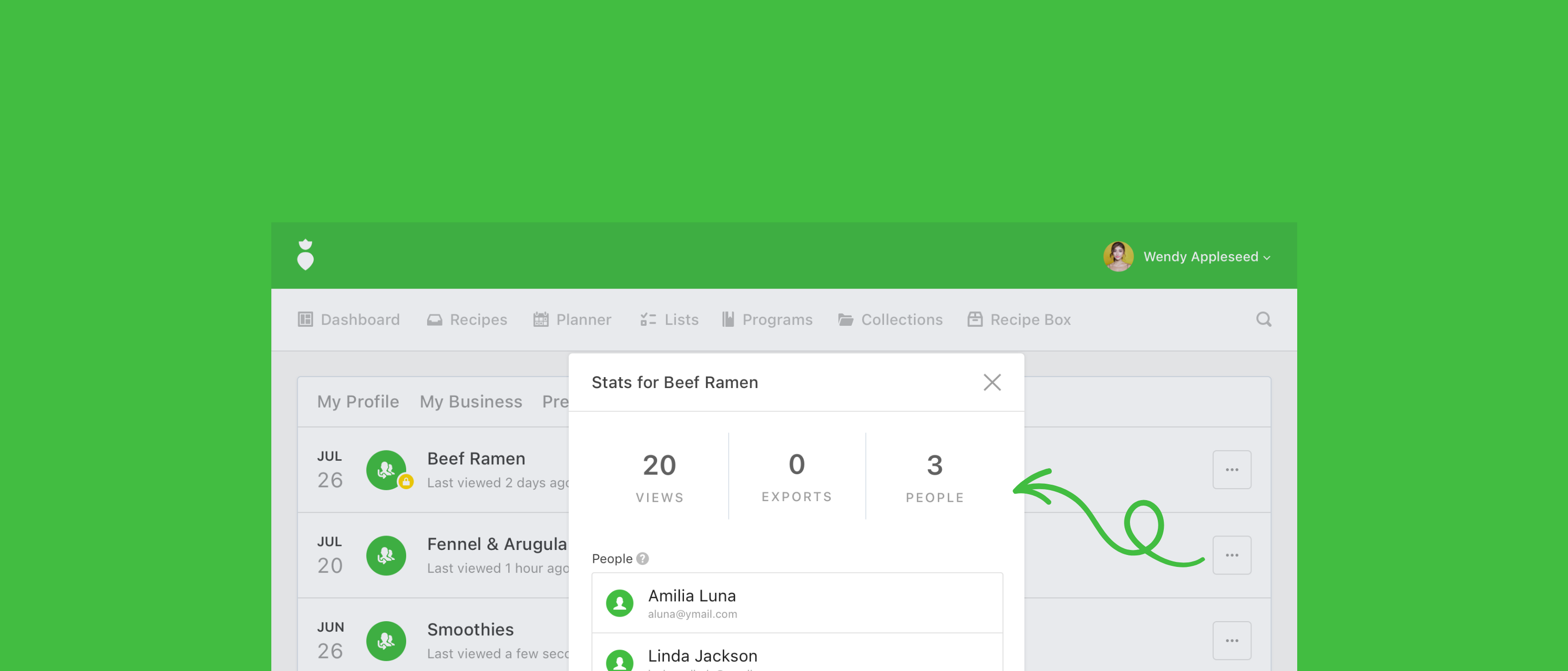Viewport: 1568px width, 671px height.
Task: Click the Smoothies share icon
Action: tap(386, 641)
